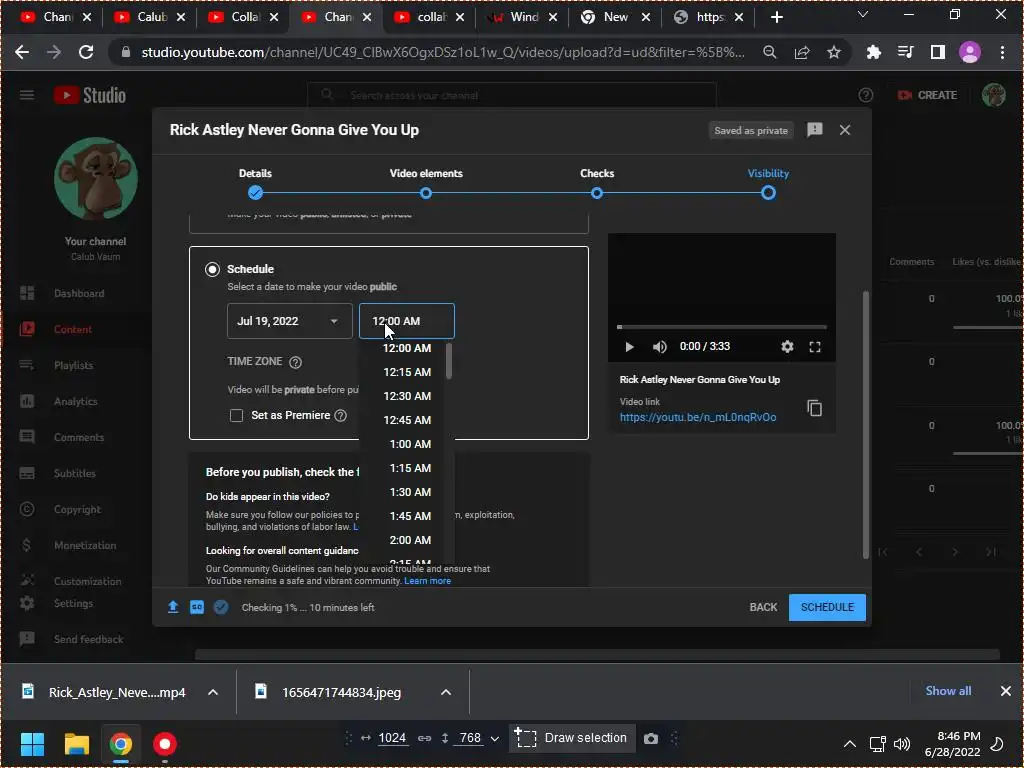Copy the video link icon
This screenshot has width=1024, height=768.
[814, 408]
